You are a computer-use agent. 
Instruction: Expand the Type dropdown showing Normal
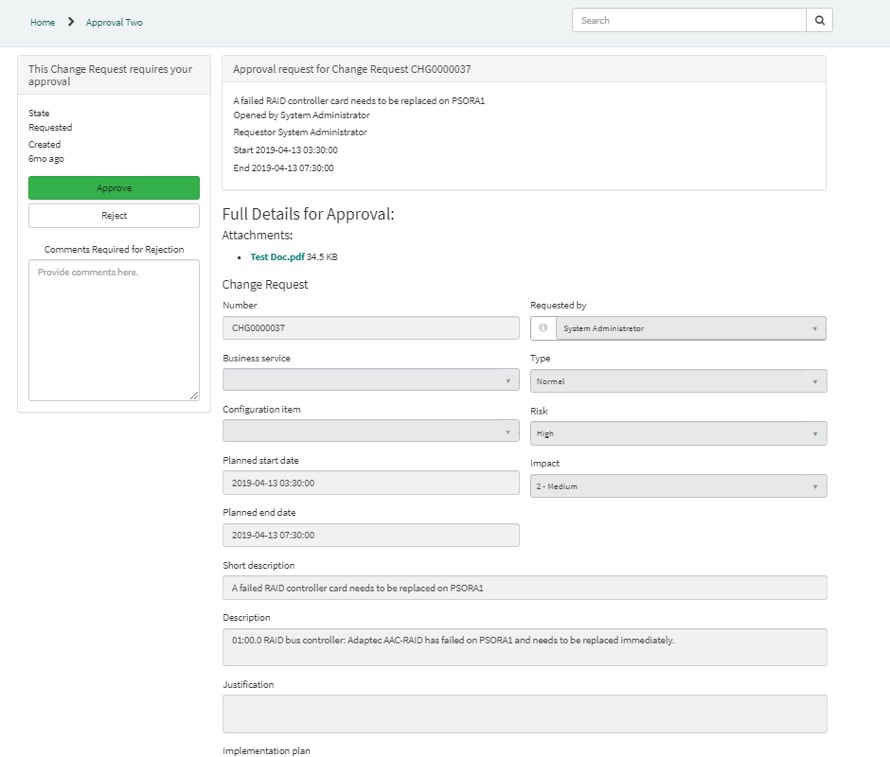678,381
